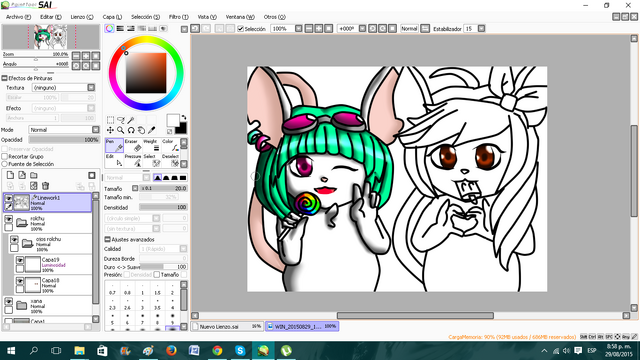This screenshot has width=640, height=360.
Task: Open the Filtro menu
Action: (x=178, y=17)
